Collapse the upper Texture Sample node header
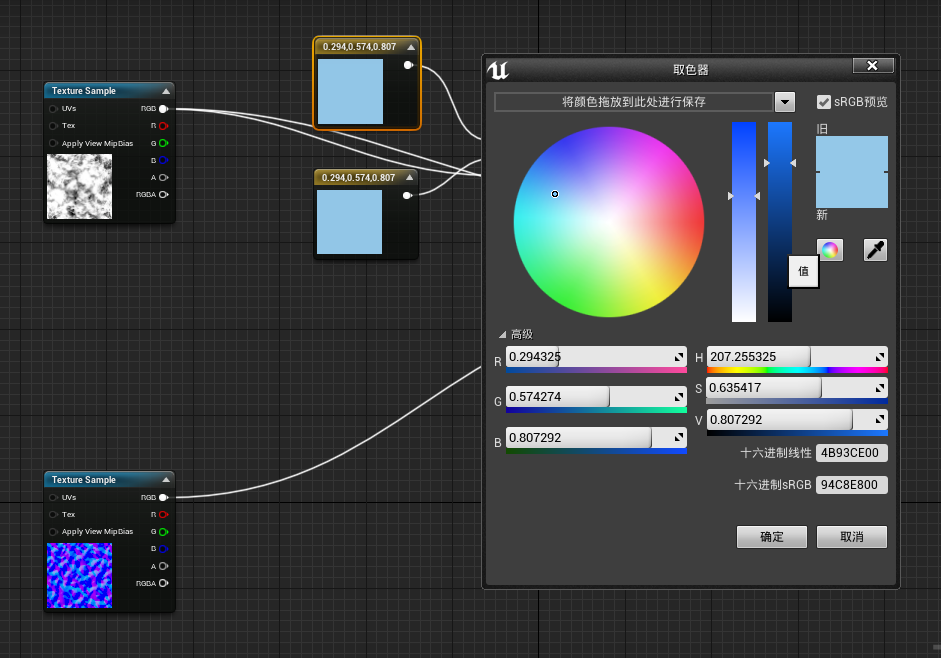The height and width of the screenshot is (658, 941). pos(166,90)
